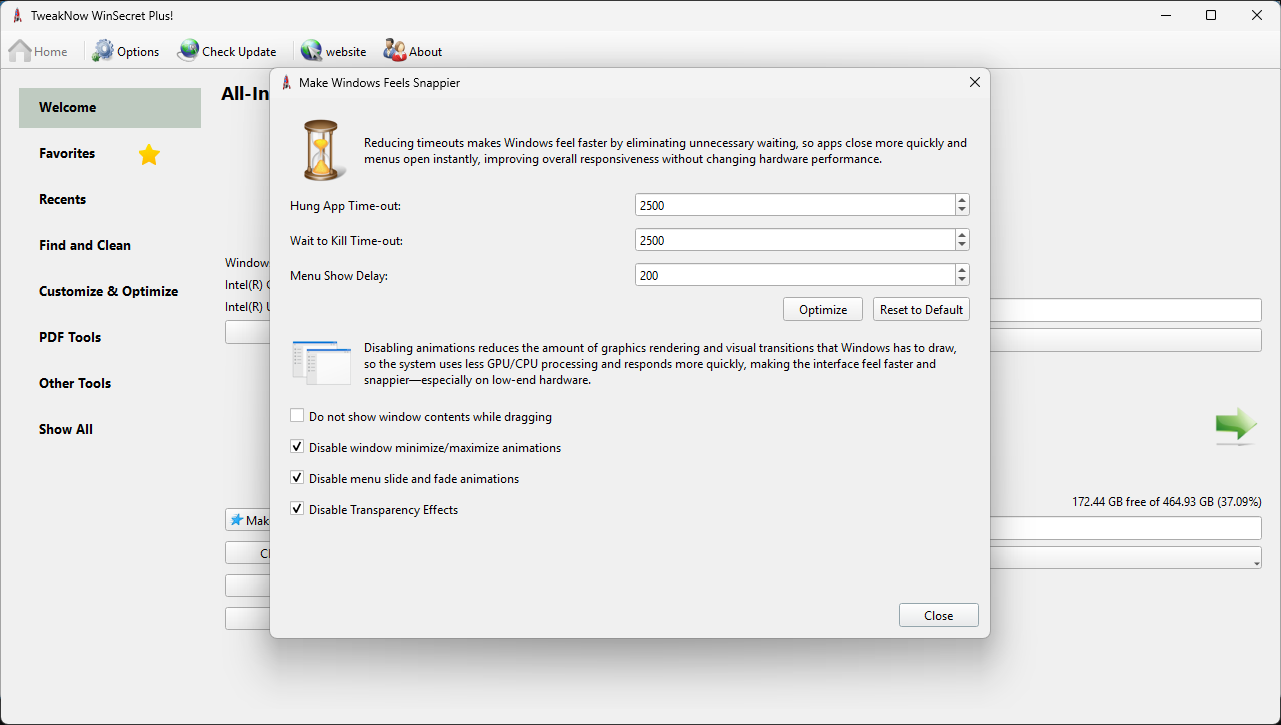Image resolution: width=1281 pixels, height=725 pixels.
Task: Increase Menu Show Delay using spinner
Action: pyautogui.click(x=962, y=270)
